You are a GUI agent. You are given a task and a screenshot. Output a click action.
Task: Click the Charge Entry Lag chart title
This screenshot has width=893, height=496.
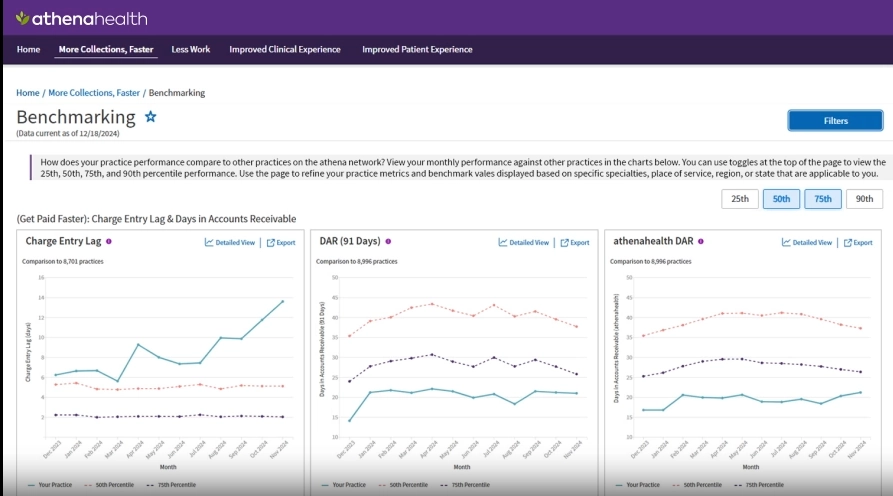[x=63, y=241]
